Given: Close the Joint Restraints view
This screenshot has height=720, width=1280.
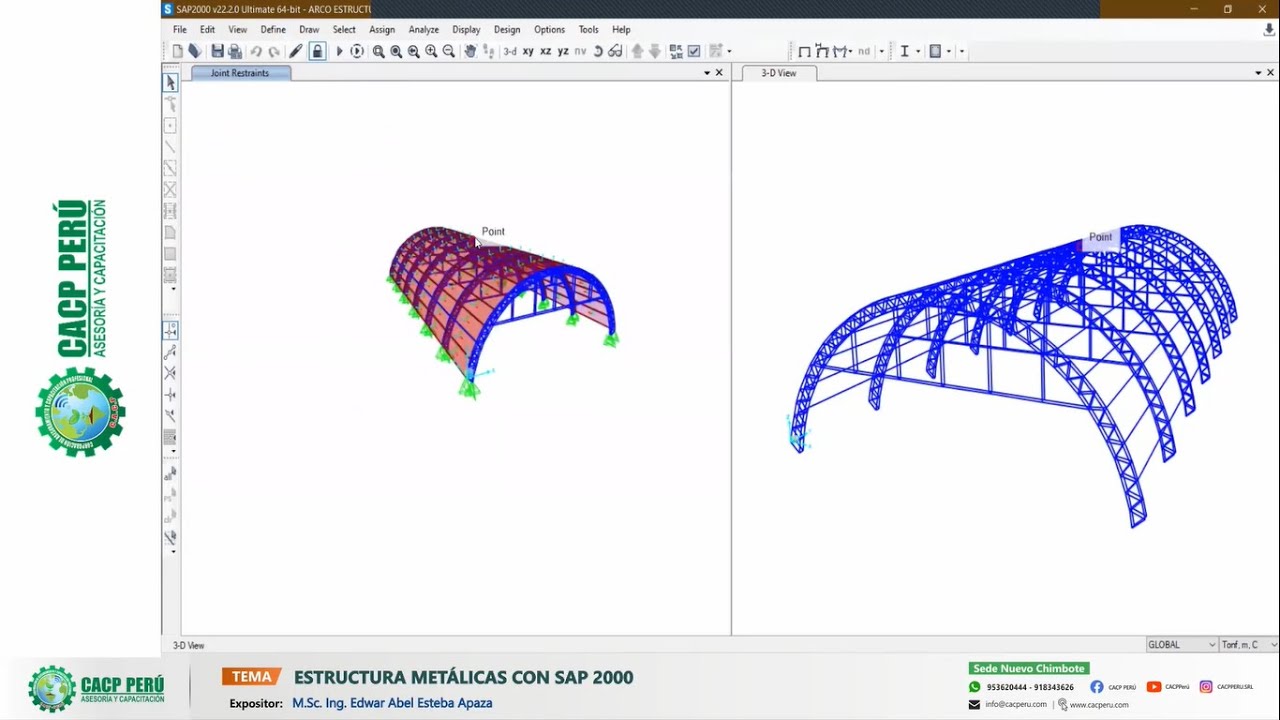Looking at the screenshot, I should coord(719,73).
